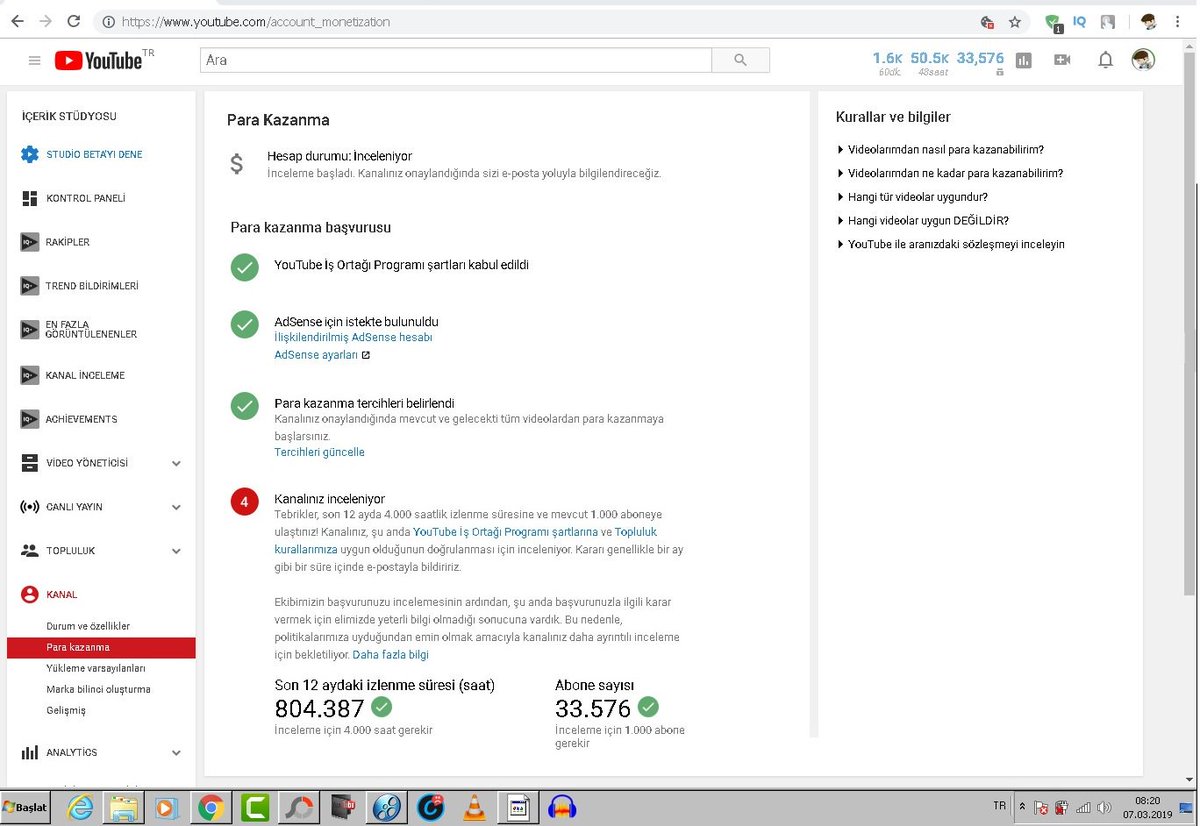Open the green shield extension icon
Image resolution: width=1200 pixels, height=826 pixels.
point(1052,22)
